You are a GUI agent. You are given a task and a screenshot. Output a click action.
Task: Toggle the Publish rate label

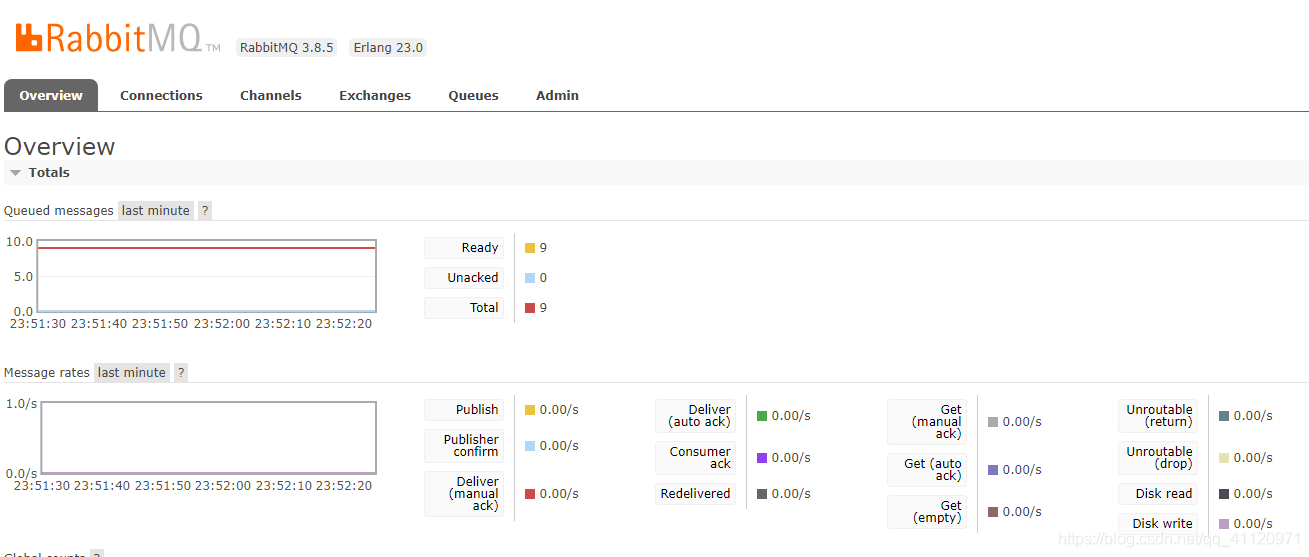click(x=464, y=409)
